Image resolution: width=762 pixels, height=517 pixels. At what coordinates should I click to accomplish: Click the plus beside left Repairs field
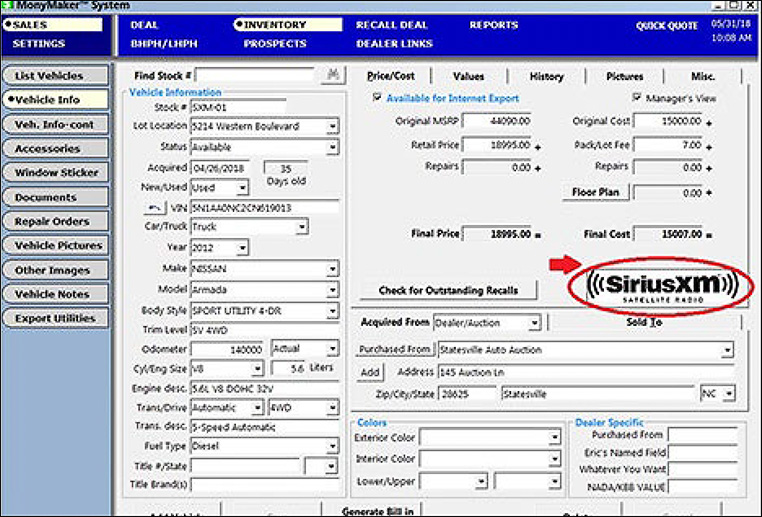[537, 169]
